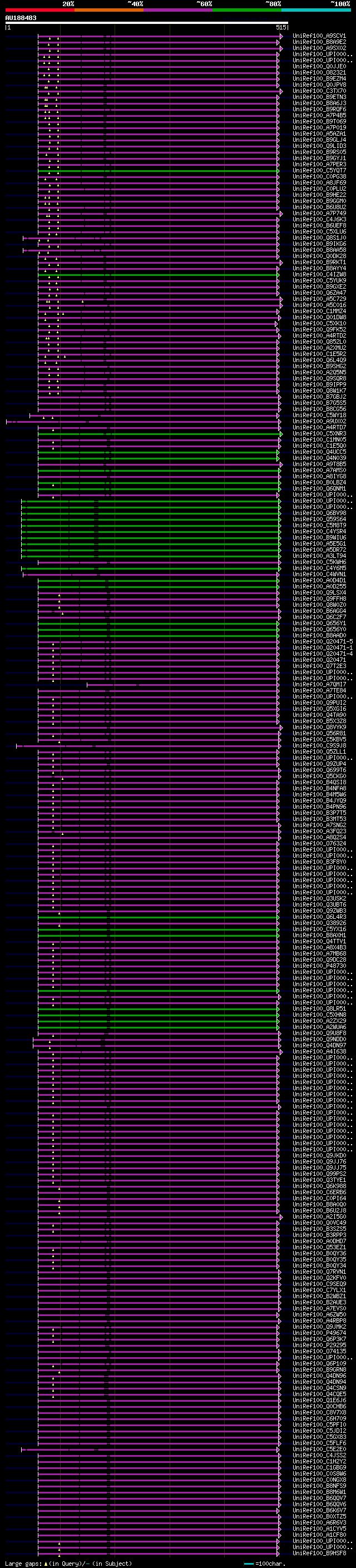Click the green alignment bar for UniRef100_Q59S64
Screen dimensions: 356x1568
(150, 519)
